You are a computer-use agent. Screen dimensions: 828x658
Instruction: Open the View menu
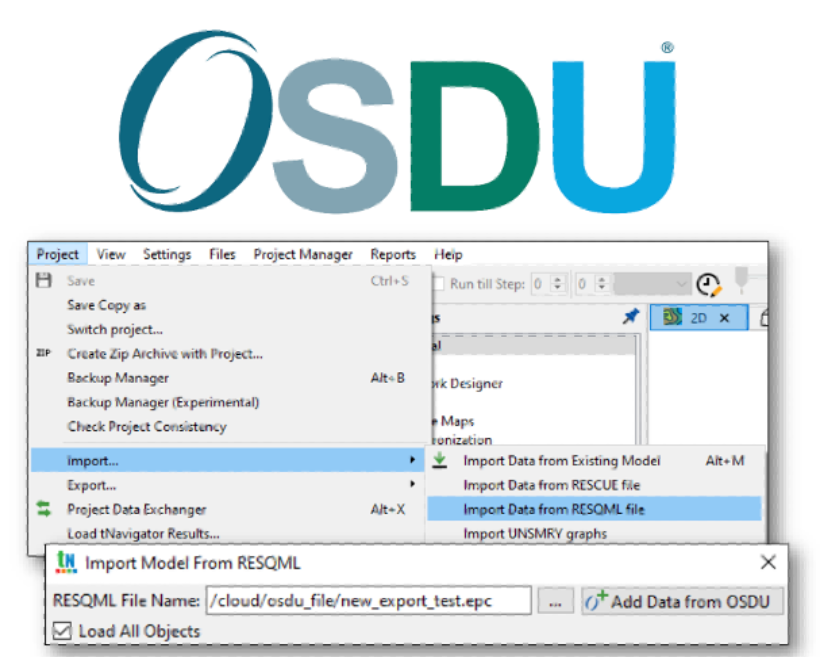111,255
